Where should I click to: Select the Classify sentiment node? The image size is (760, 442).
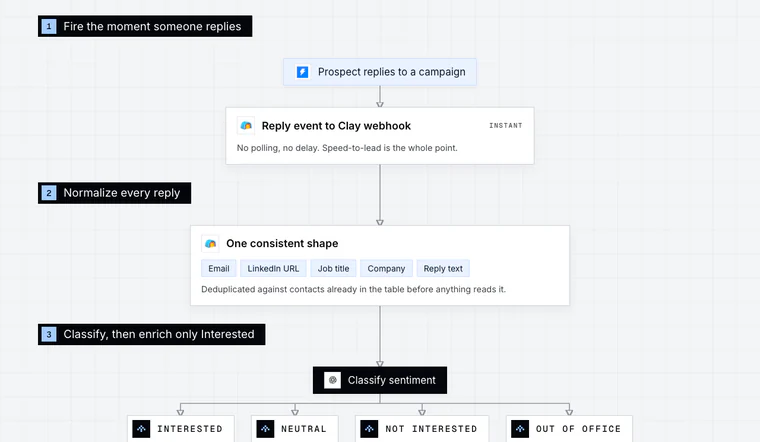(x=380, y=380)
